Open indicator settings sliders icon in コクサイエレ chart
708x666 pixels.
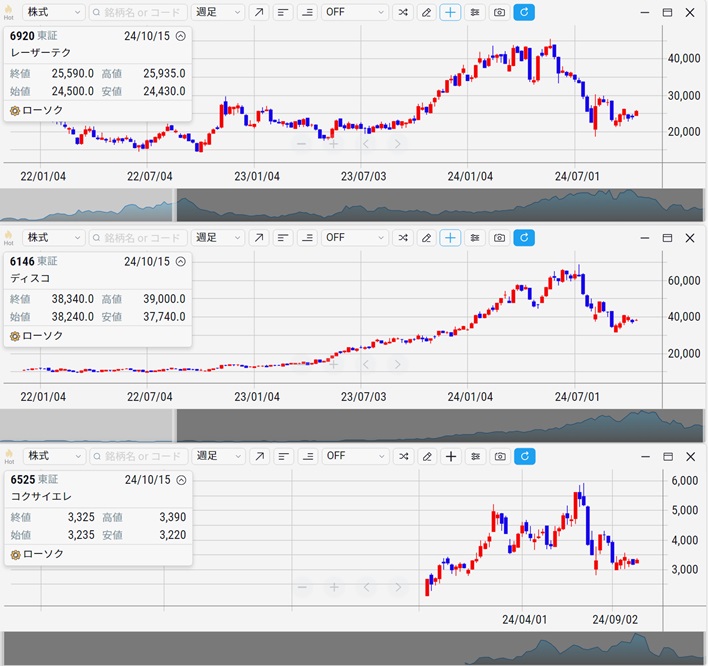coord(475,456)
